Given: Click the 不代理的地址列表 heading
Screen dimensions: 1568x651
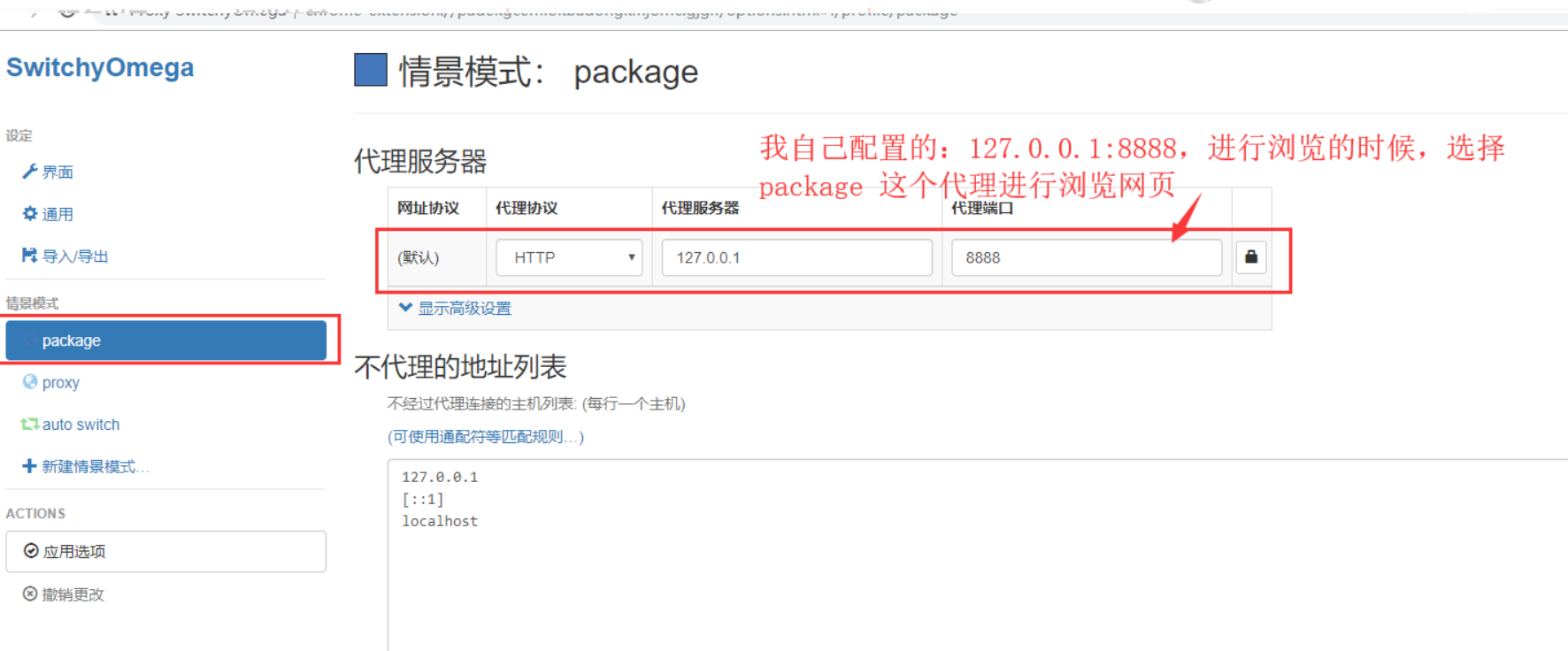Looking at the screenshot, I should pyautogui.click(x=460, y=366).
